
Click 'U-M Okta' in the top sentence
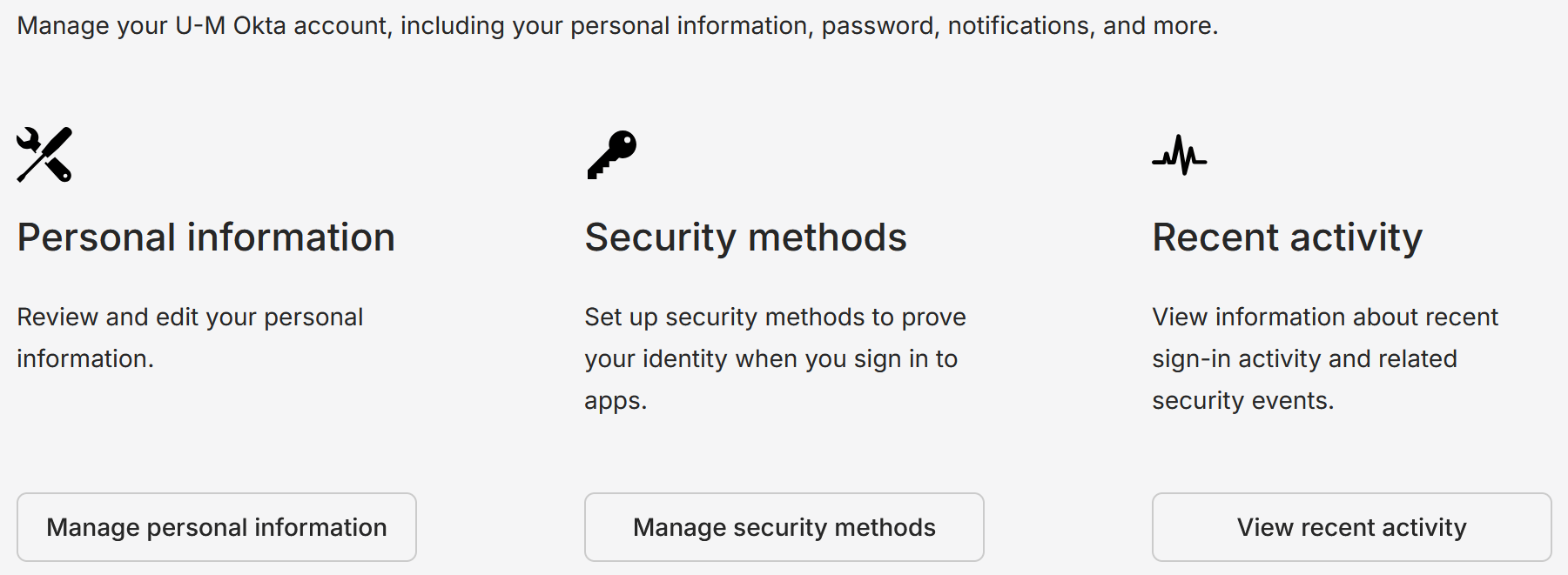tap(231, 25)
